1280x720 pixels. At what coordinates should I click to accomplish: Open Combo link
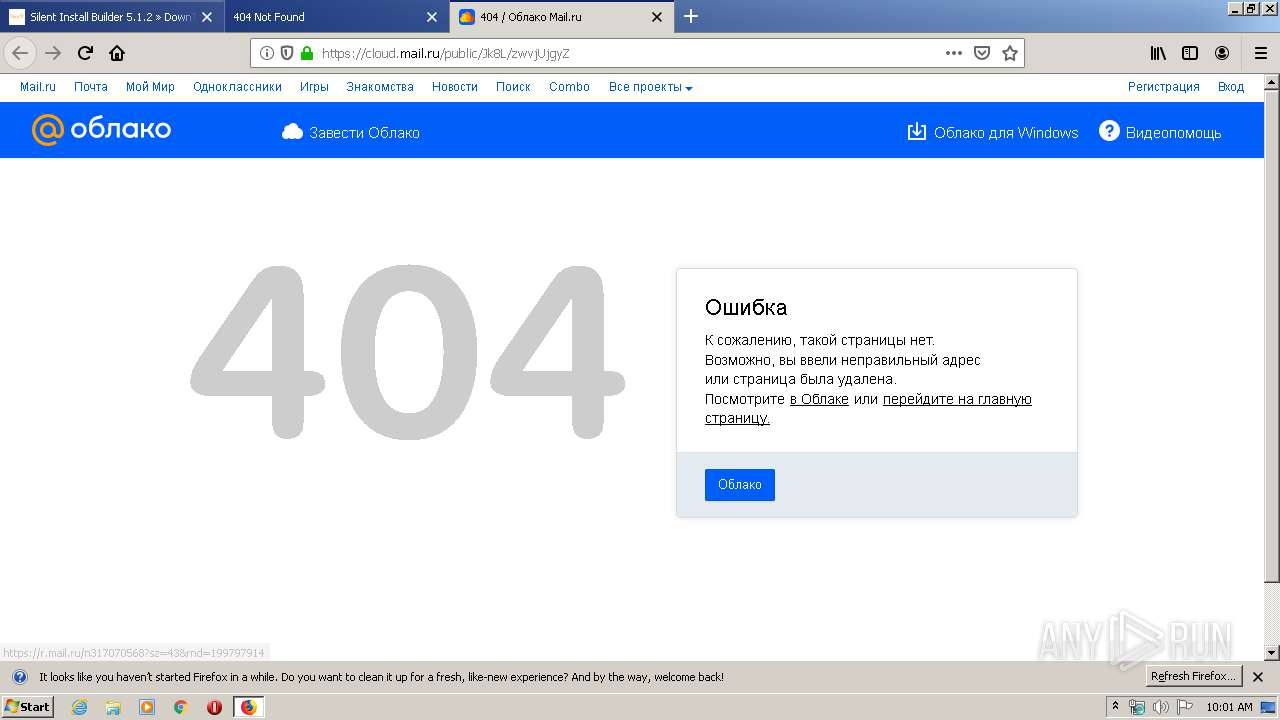[x=569, y=87]
